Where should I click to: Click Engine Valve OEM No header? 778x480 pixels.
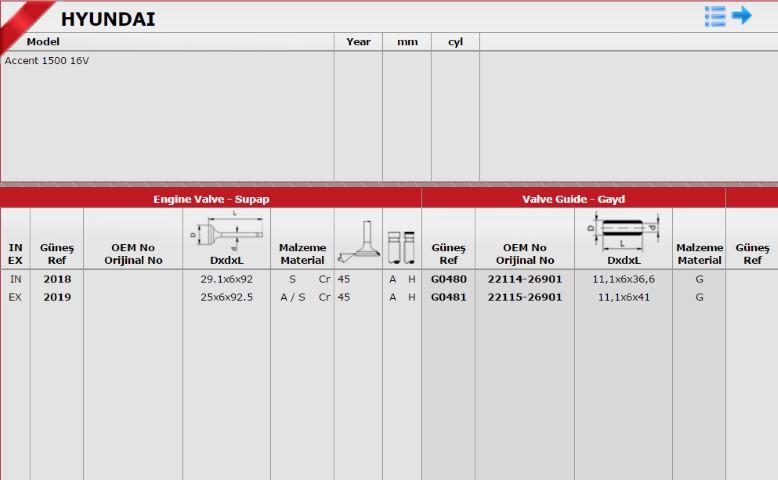pyautogui.click(x=133, y=254)
